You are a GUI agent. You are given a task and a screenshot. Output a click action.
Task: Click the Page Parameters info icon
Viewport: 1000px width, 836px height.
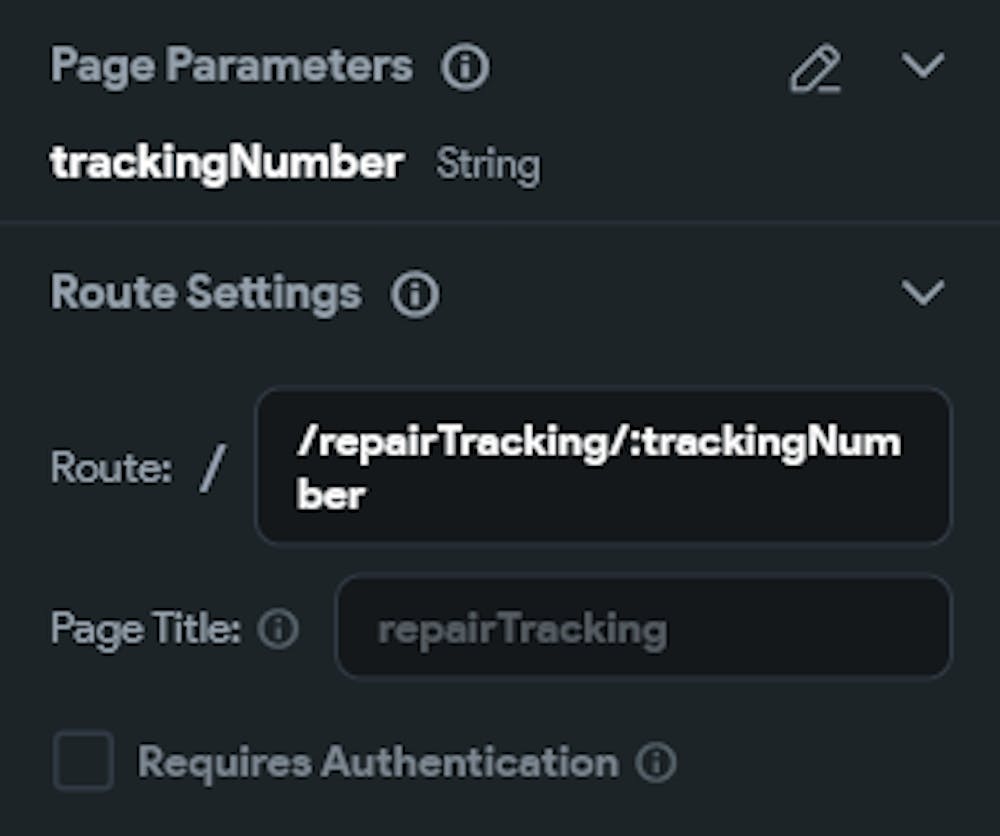click(465, 68)
